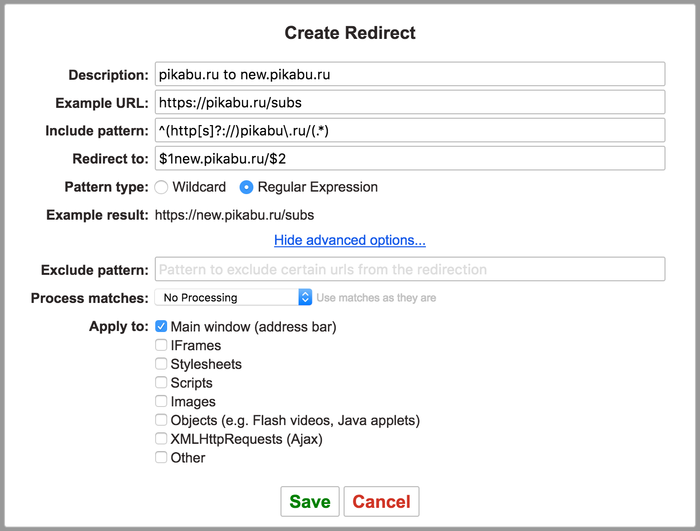Image resolution: width=700 pixels, height=531 pixels.
Task: Click the Example URL text field
Action: tap(410, 102)
